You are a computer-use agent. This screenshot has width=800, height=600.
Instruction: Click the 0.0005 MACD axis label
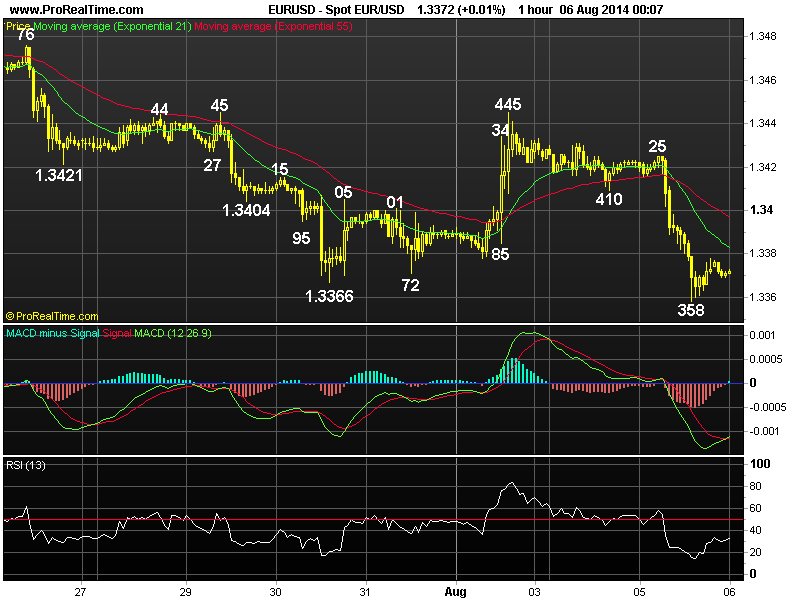[x=766, y=359]
